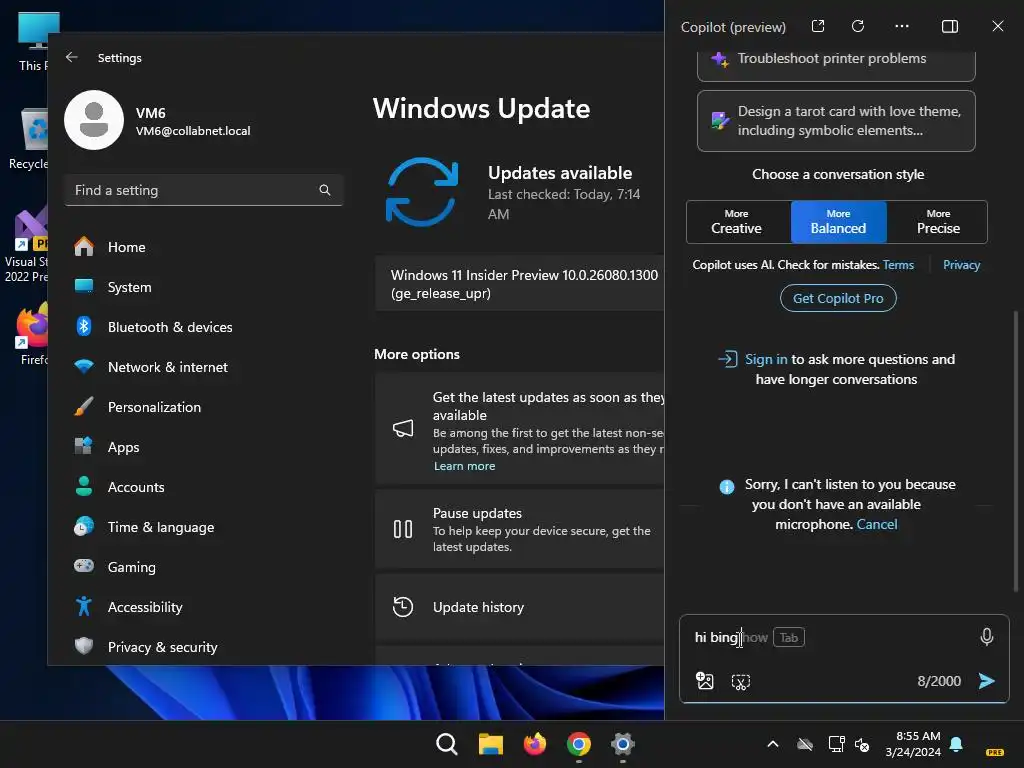Image resolution: width=1024 pixels, height=768 pixels.
Task: Open Network & internet settings
Action: pyautogui.click(x=202, y=367)
